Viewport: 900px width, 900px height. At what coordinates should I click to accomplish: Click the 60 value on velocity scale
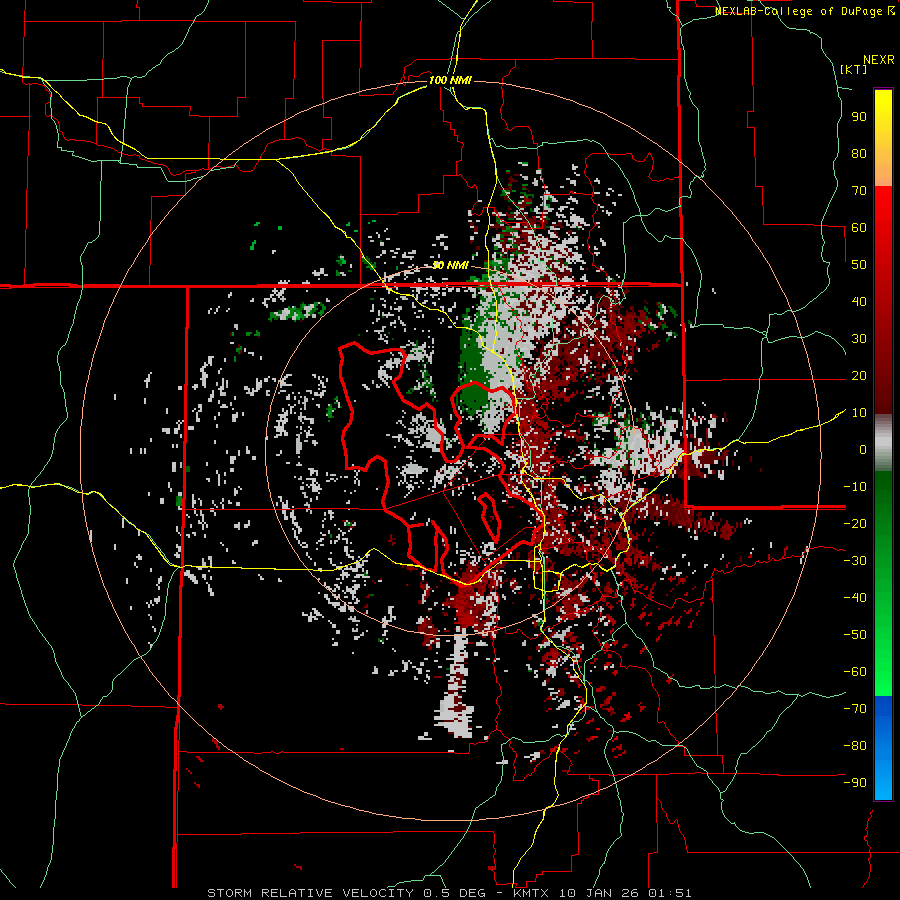pos(859,227)
